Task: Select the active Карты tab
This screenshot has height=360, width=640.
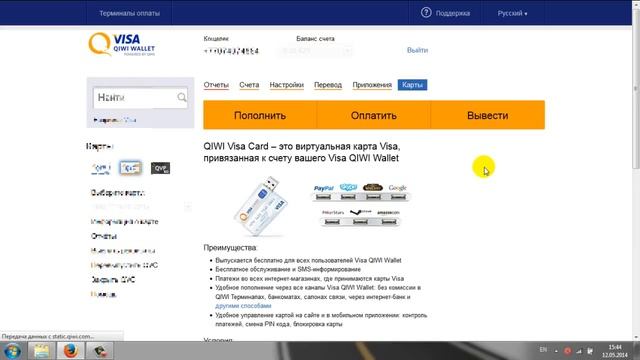Action: [412, 85]
